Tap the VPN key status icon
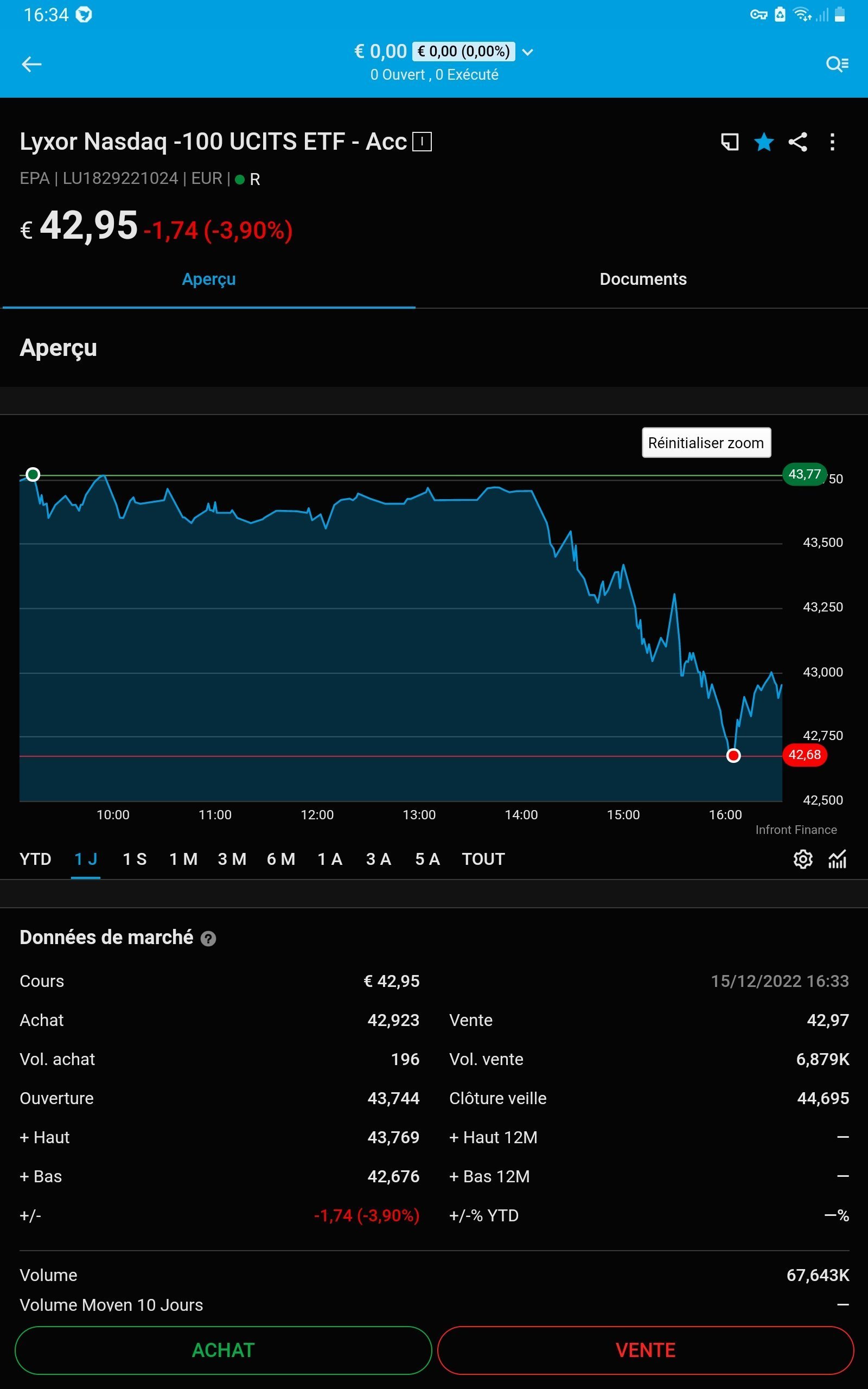The image size is (868, 1389). [759, 14]
